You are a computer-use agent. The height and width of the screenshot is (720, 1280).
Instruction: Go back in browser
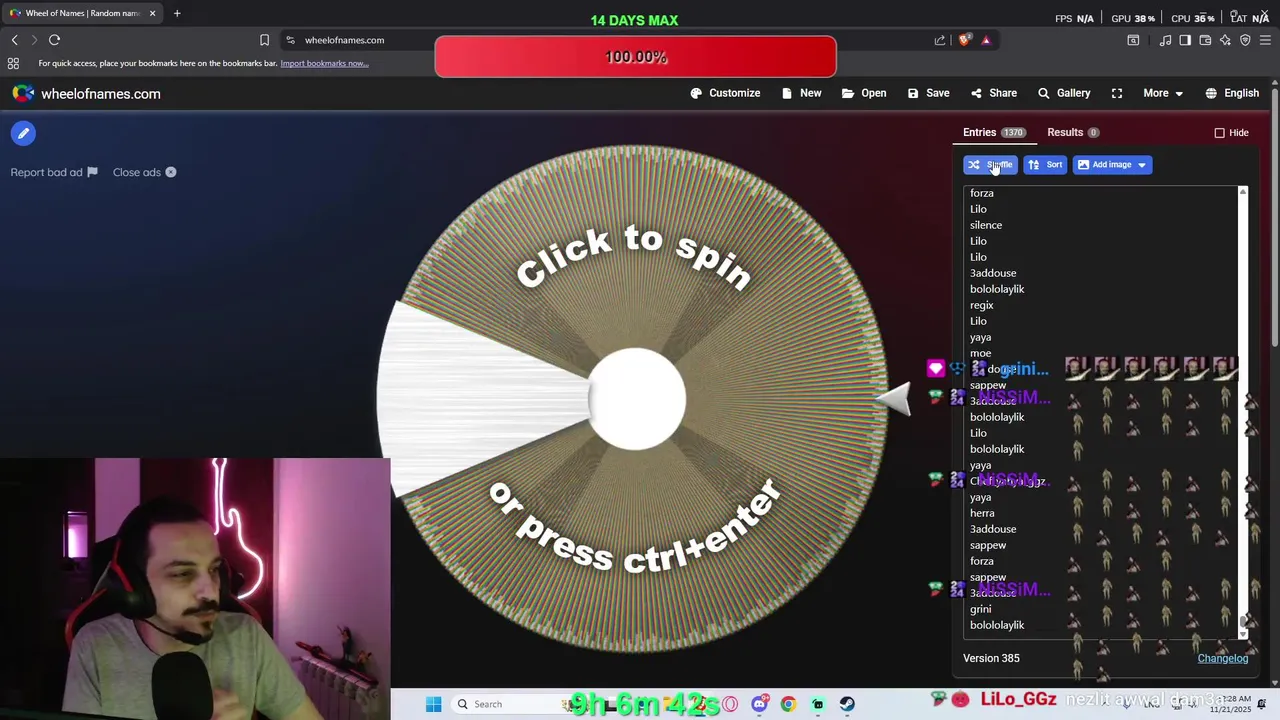tap(14, 40)
